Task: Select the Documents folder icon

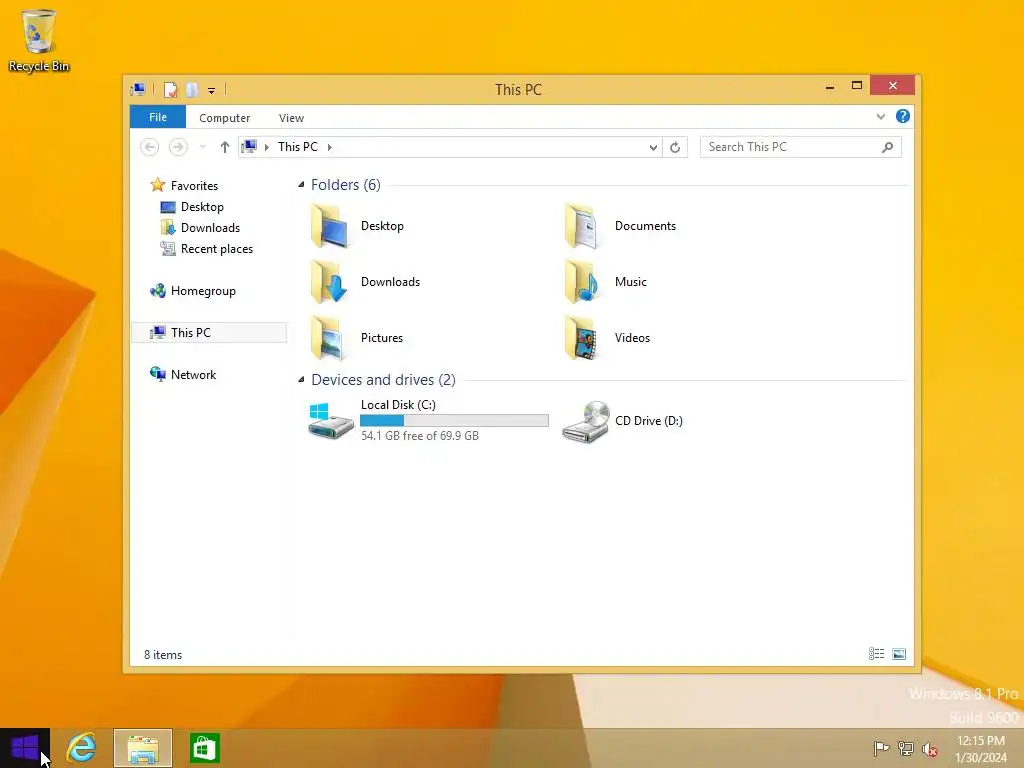Action: pyautogui.click(x=583, y=226)
